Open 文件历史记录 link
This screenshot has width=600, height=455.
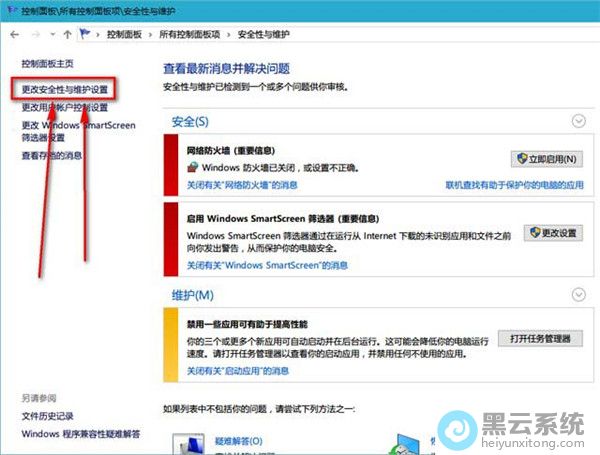[50, 415]
